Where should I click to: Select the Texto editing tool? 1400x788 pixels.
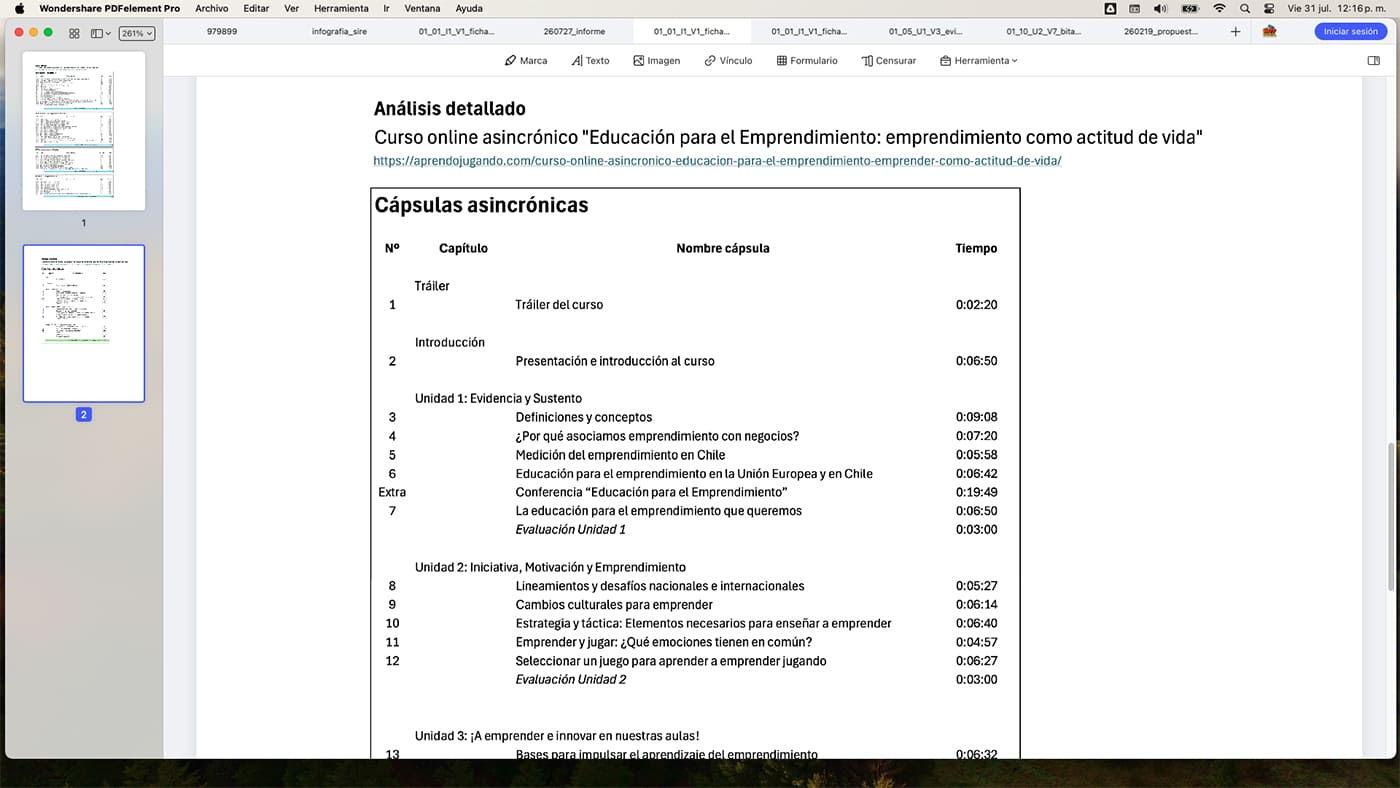[x=590, y=61]
